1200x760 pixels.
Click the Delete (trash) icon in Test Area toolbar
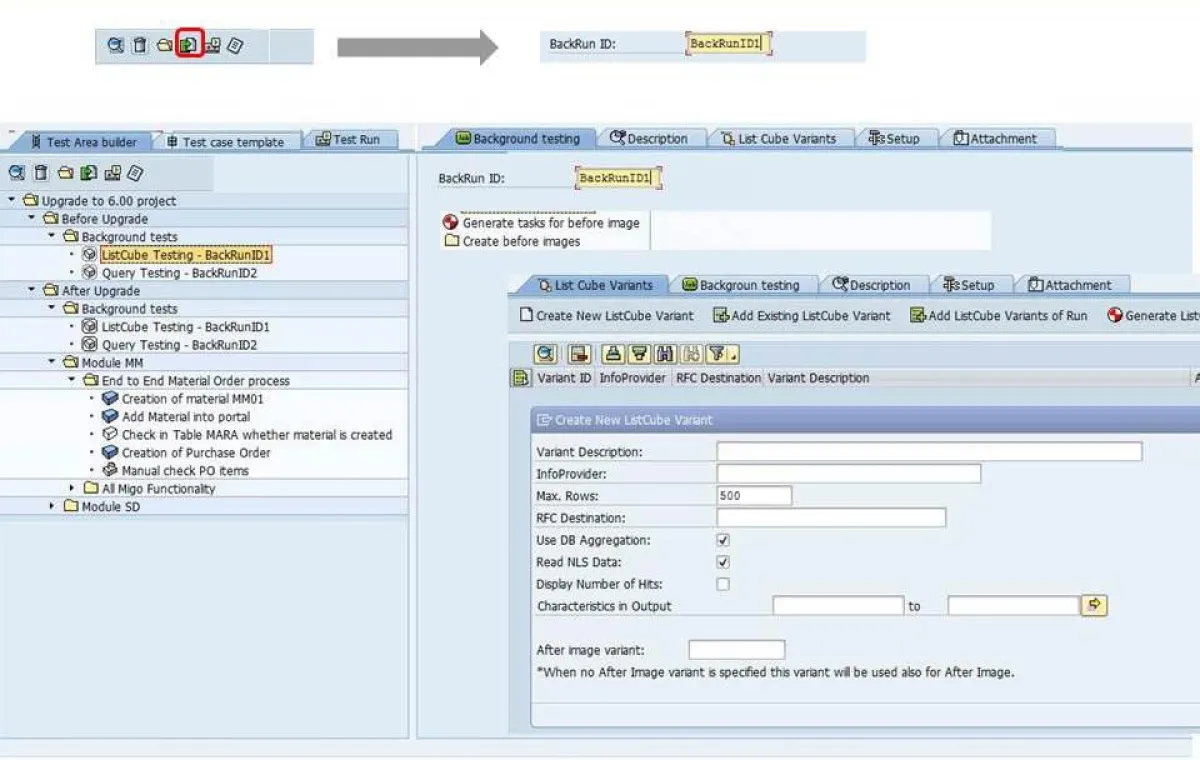[x=41, y=174]
